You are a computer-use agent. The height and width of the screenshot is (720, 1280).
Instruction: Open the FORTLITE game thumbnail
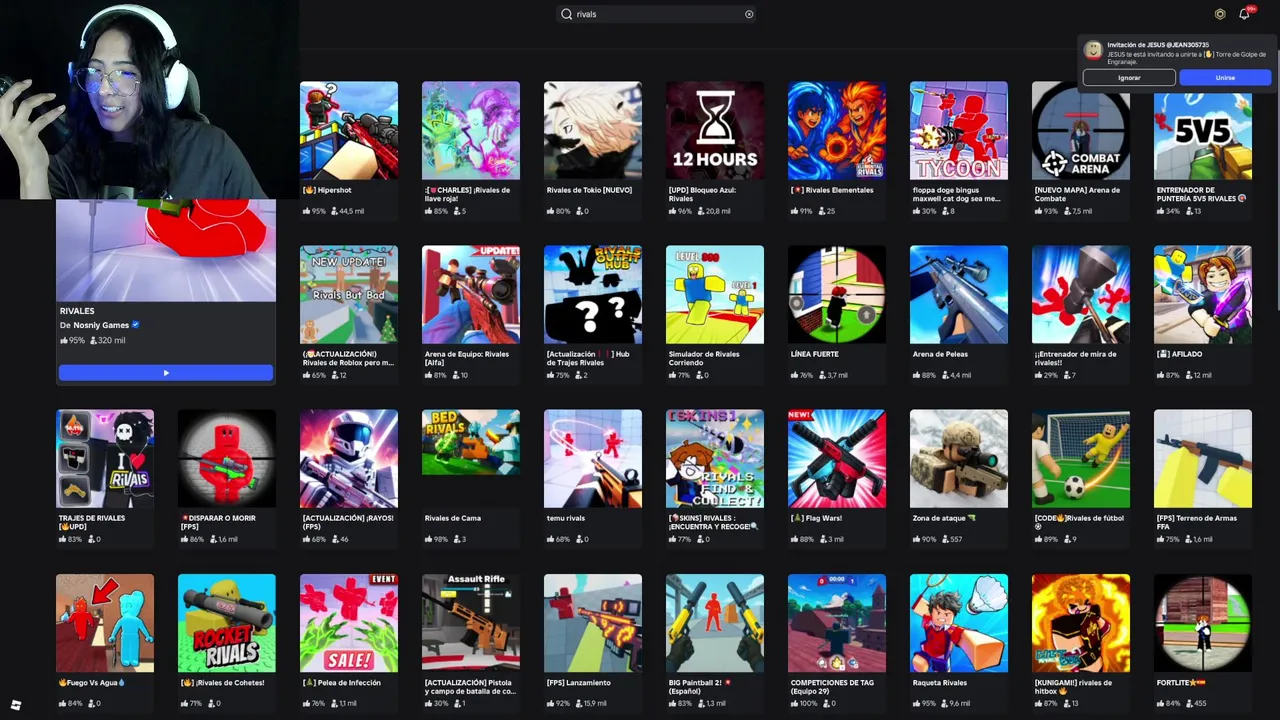pyautogui.click(x=1203, y=623)
